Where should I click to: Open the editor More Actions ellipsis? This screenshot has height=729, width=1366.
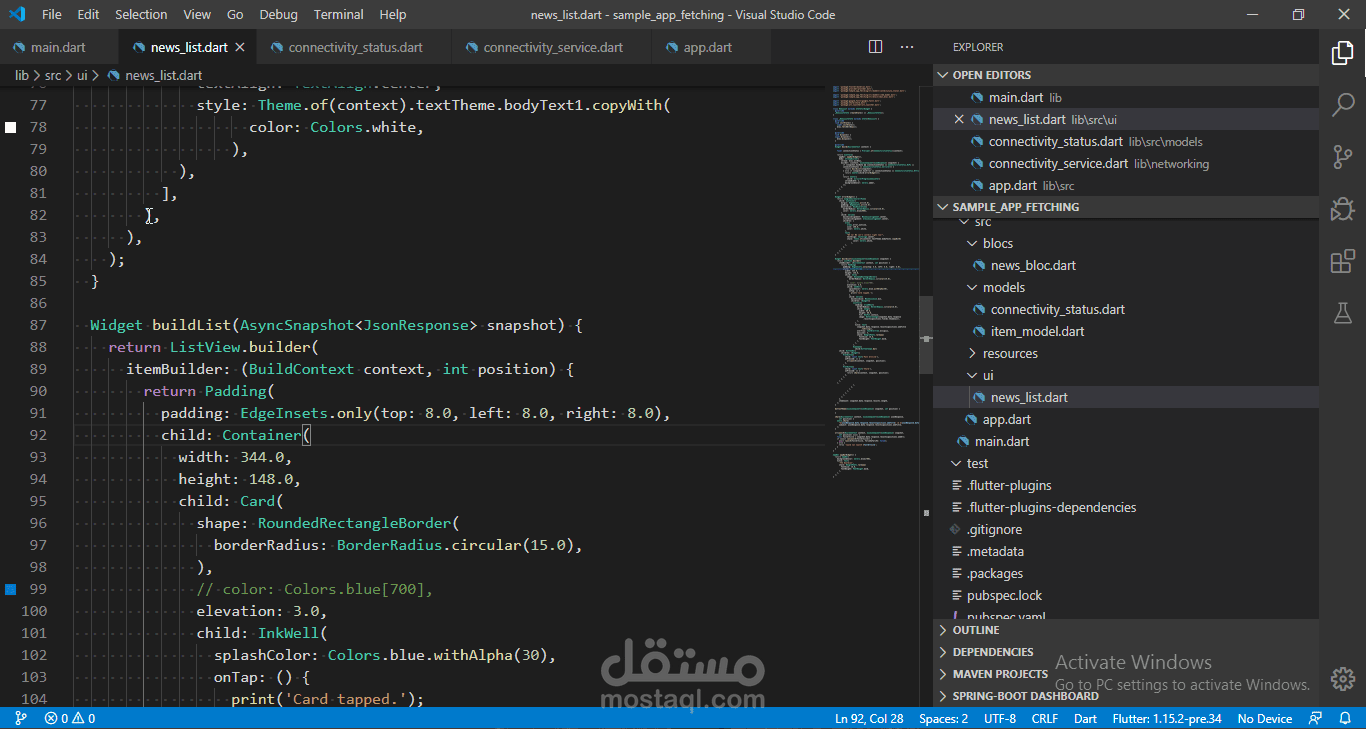point(907,47)
